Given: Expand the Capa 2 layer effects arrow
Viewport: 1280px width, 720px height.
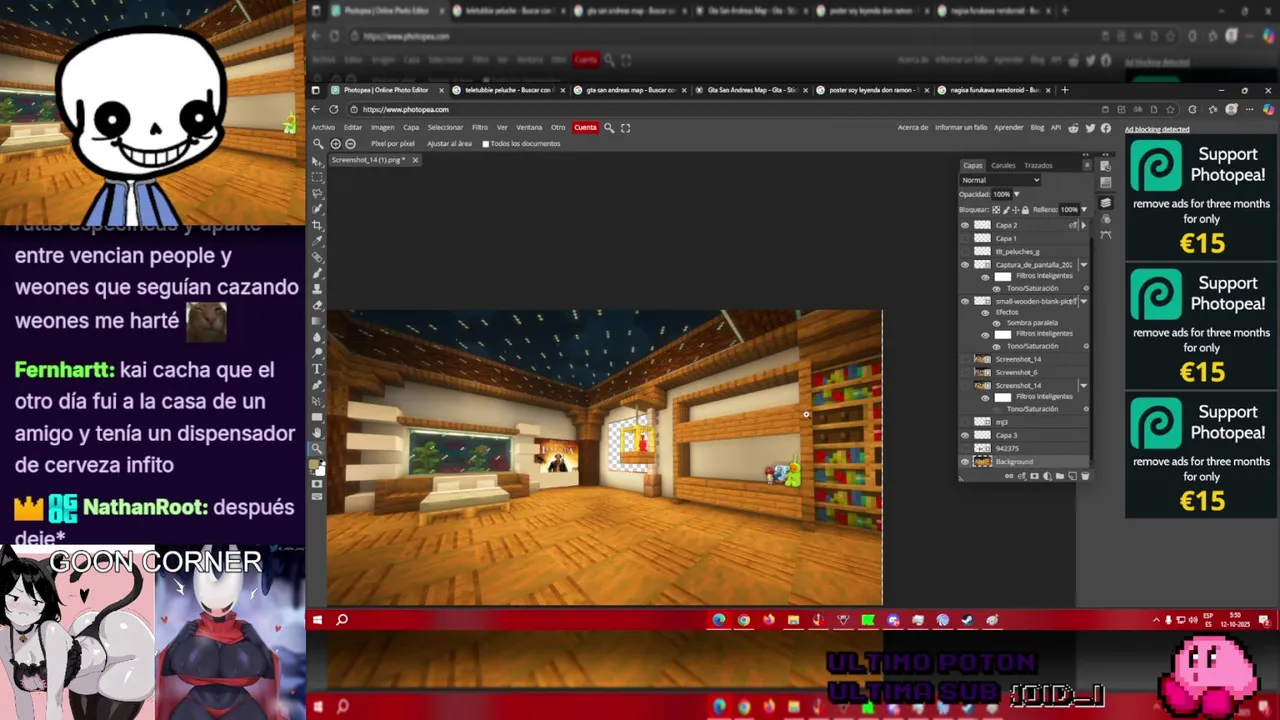Looking at the screenshot, I should (x=1084, y=226).
